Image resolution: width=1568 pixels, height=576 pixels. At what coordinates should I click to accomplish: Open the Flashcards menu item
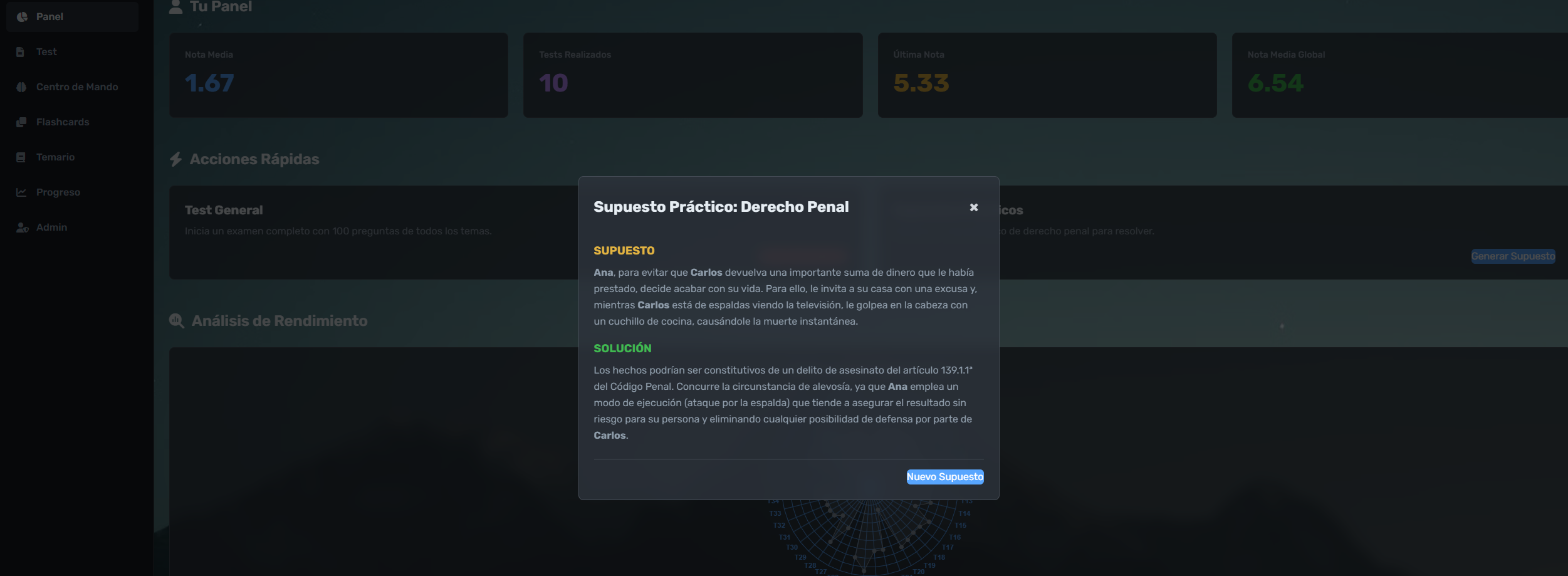63,122
